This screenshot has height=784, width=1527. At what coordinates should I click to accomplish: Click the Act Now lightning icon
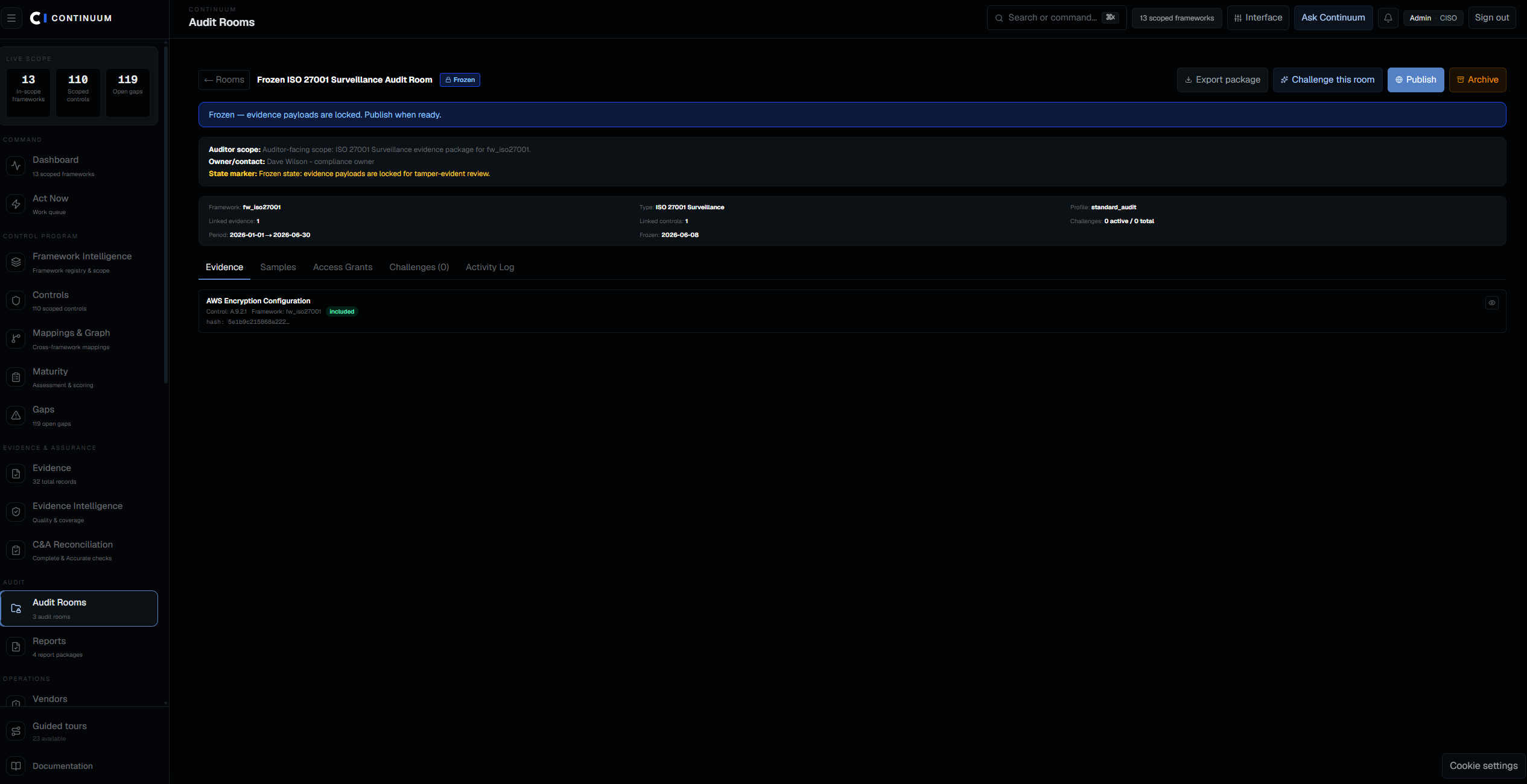(16, 204)
